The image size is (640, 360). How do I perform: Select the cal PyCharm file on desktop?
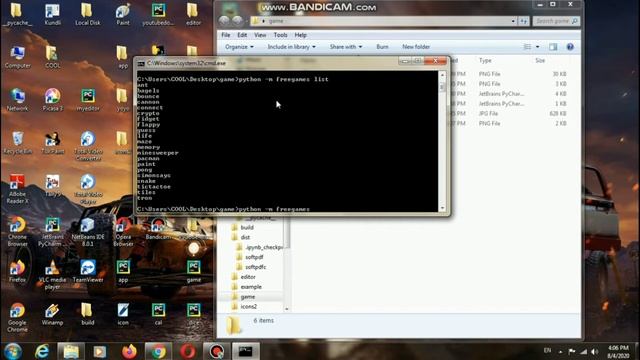[158, 314]
